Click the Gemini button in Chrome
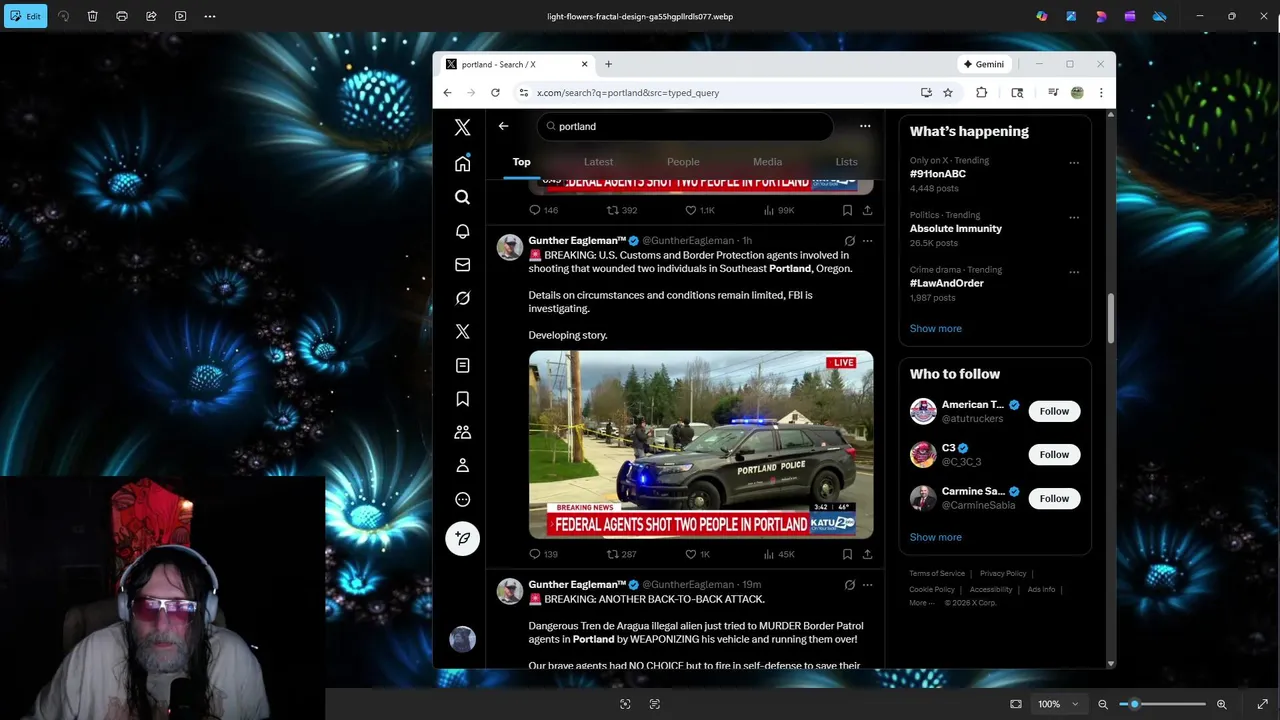Viewport: 1280px width, 720px height. (984, 64)
